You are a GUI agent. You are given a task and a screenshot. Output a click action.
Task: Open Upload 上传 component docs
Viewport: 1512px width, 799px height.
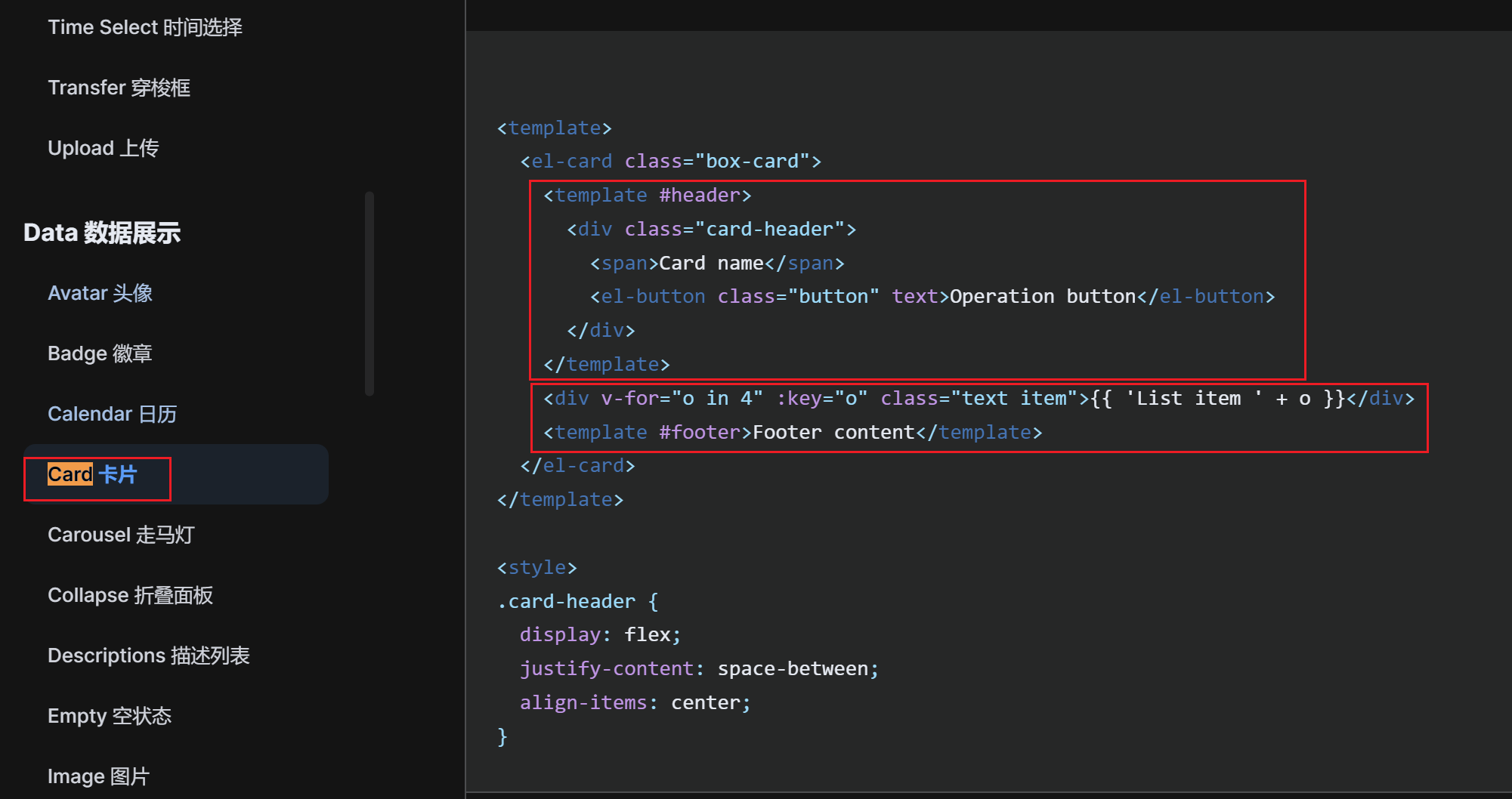click(x=103, y=147)
